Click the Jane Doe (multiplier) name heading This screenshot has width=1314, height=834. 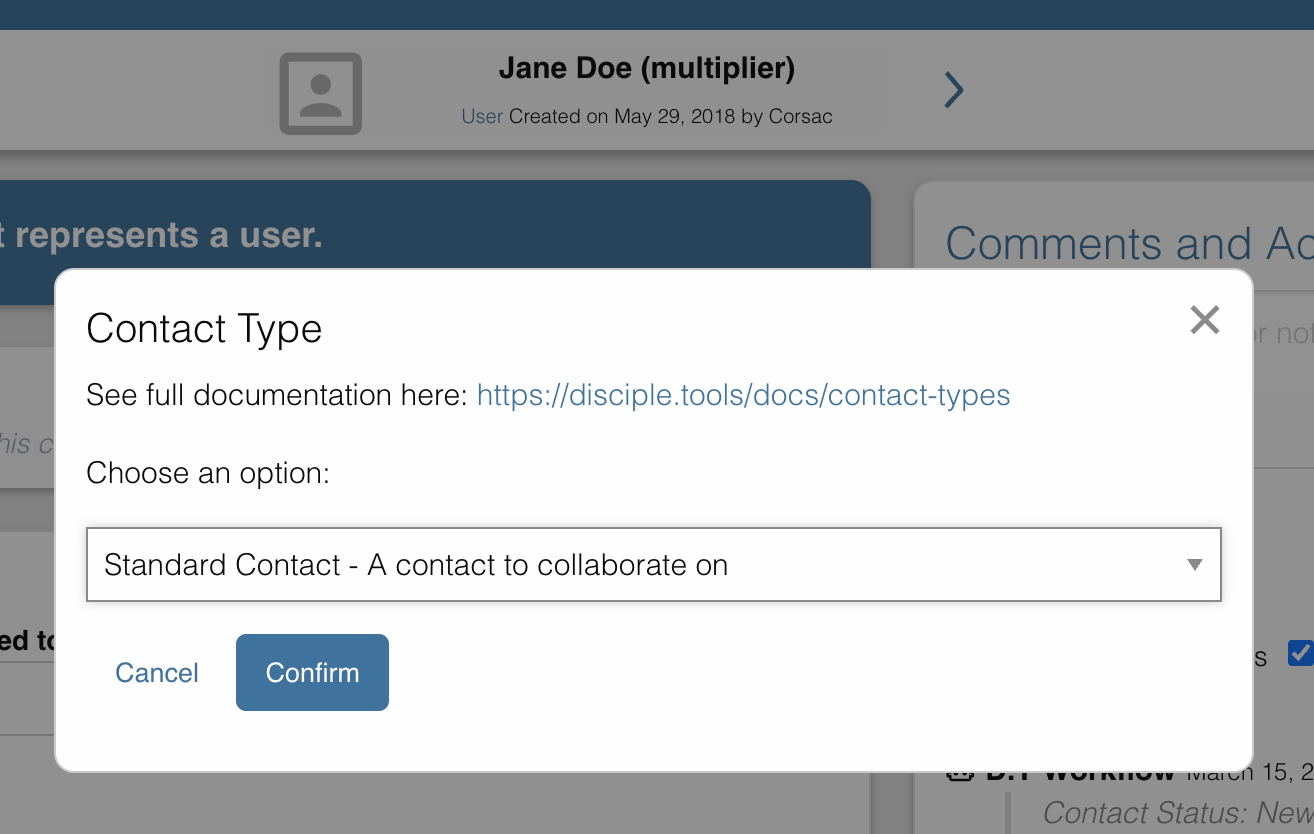(x=646, y=69)
